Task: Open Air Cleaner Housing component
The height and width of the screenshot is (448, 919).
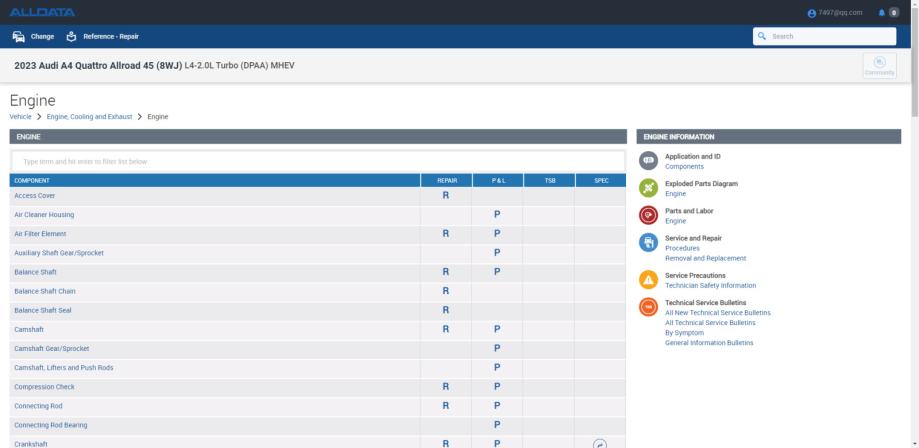Action: coord(44,215)
